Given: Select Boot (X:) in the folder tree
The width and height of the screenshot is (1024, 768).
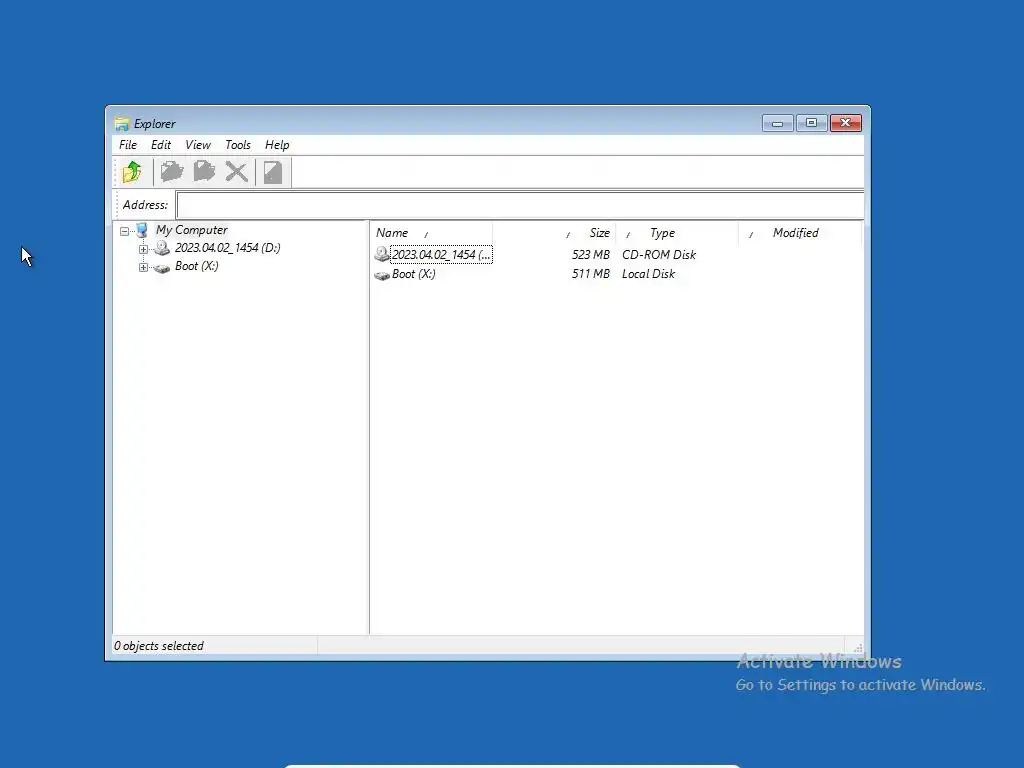Looking at the screenshot, I should click(197, 266).
